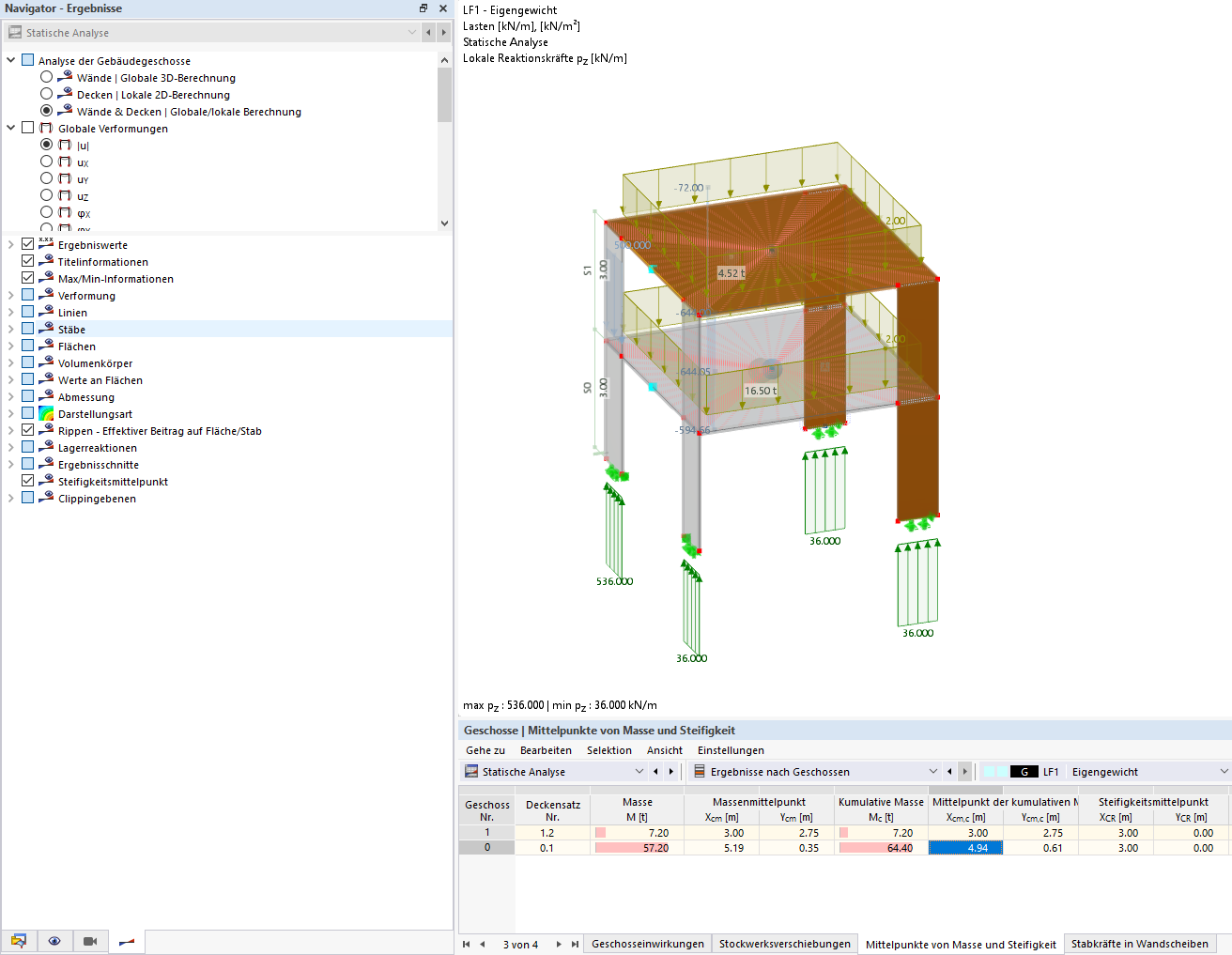The image size is (1232, 955).
Task: Enable Stäbe checkbox
Action: click(x=27, y=329)
